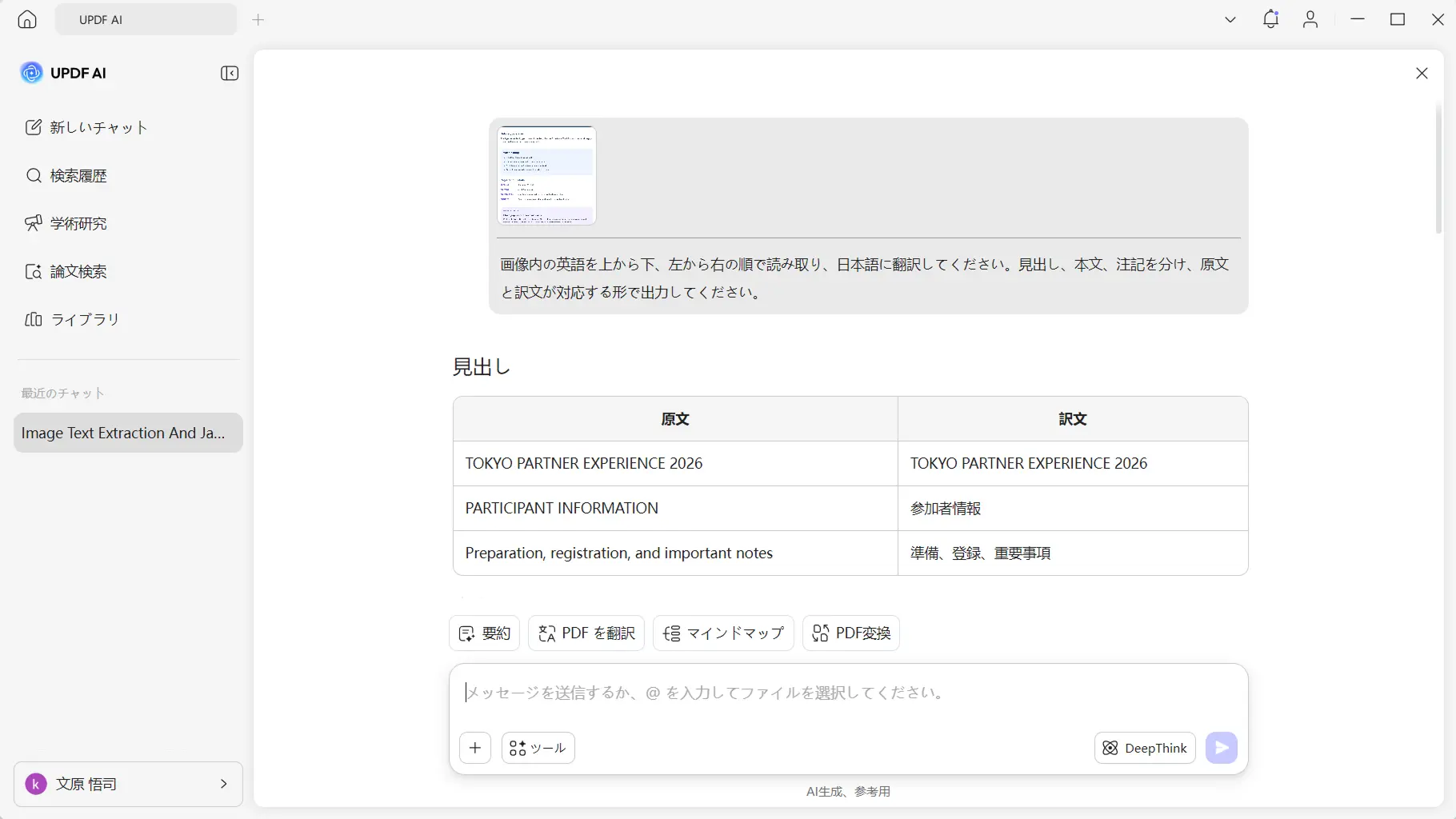
Task: Go to the Home icon
Action: pyautogui.click(x=27, y=20)
